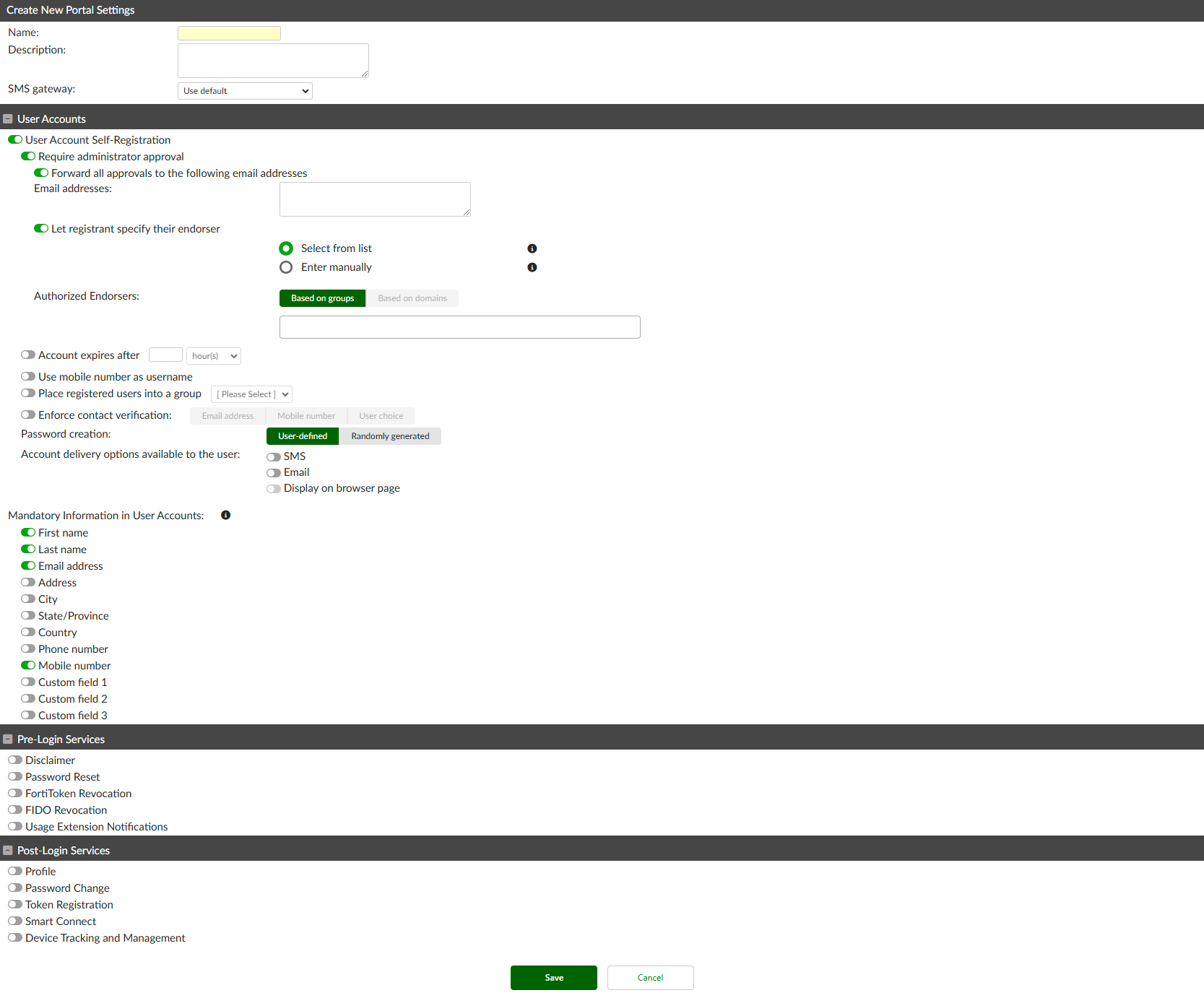Click info icon beside Enter manually
1204x998 pixels.
pyautogui.click(x=532, y=267)
